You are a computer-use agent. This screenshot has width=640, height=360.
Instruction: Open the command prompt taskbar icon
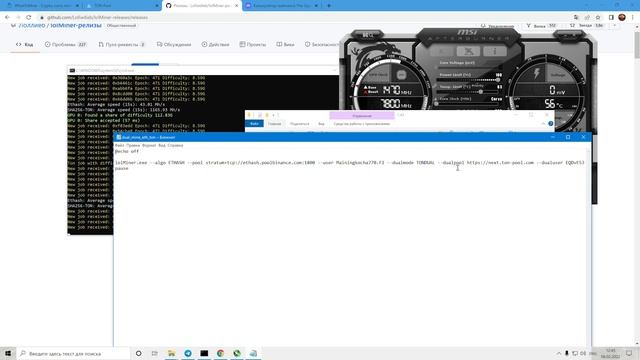click(x=204, y=353)
